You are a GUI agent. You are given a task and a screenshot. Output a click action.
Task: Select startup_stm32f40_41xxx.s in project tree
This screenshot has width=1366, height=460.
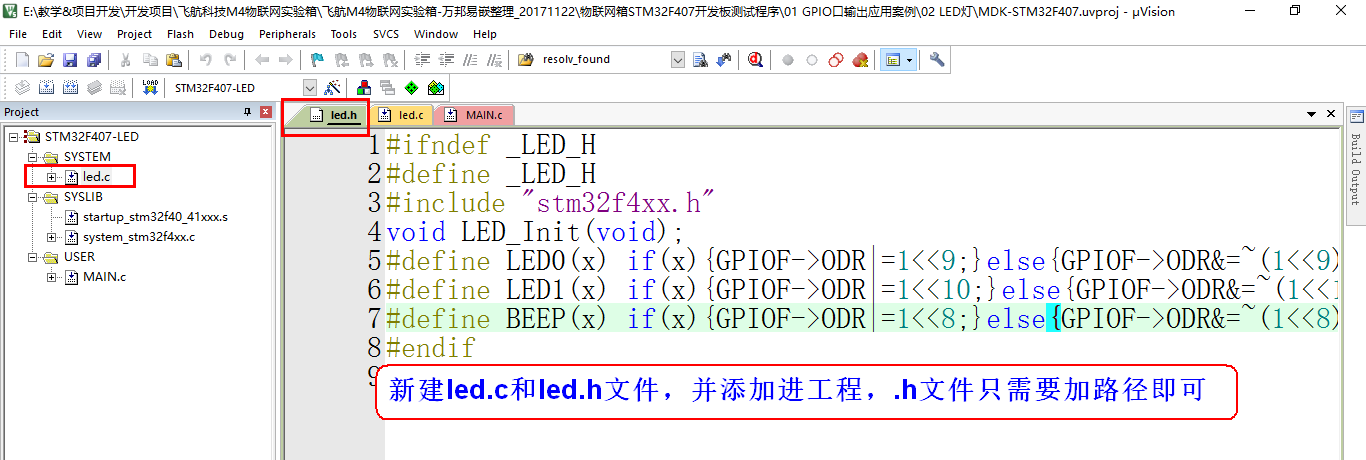[155, 217]
